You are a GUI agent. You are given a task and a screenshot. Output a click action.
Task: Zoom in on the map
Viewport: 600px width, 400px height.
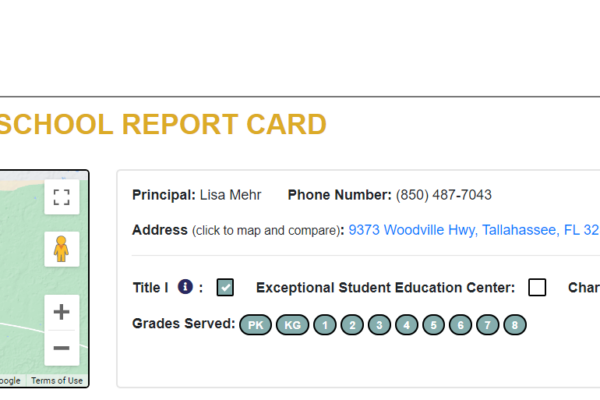(x=62, y=312)
